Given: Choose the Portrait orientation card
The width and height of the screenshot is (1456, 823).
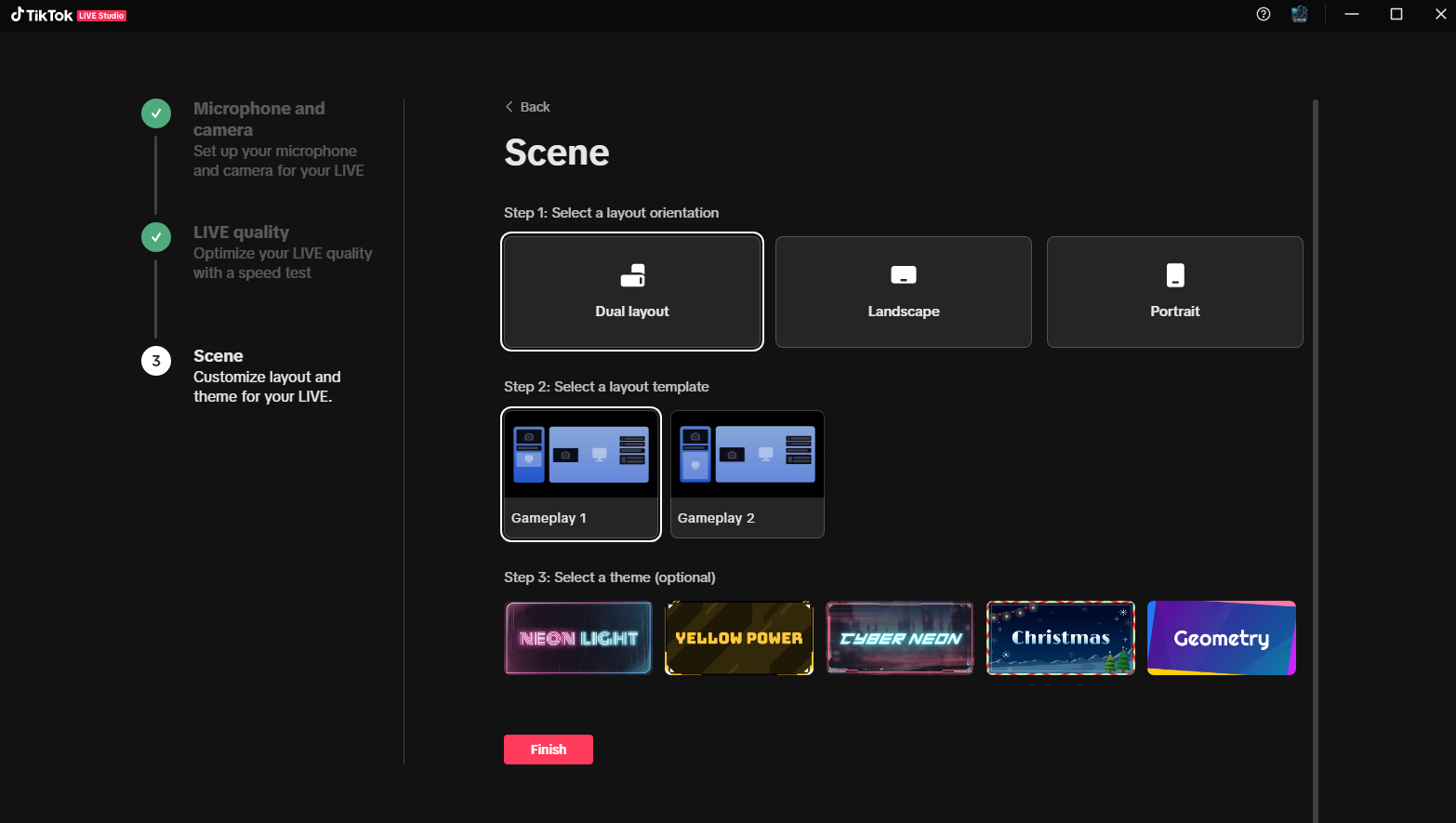Looking at the screenshot, I should tap(1175, 292).
